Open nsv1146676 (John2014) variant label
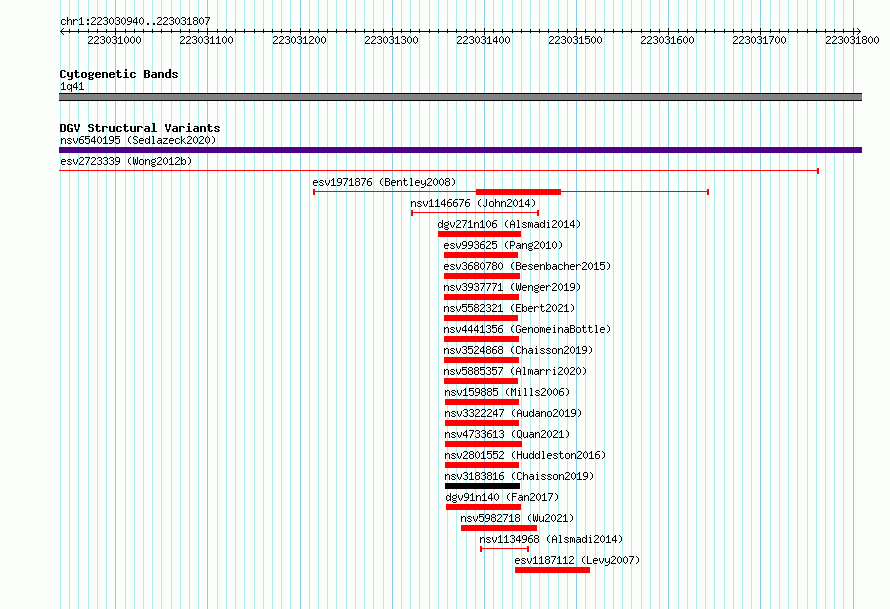 click(x=473, y=203)
